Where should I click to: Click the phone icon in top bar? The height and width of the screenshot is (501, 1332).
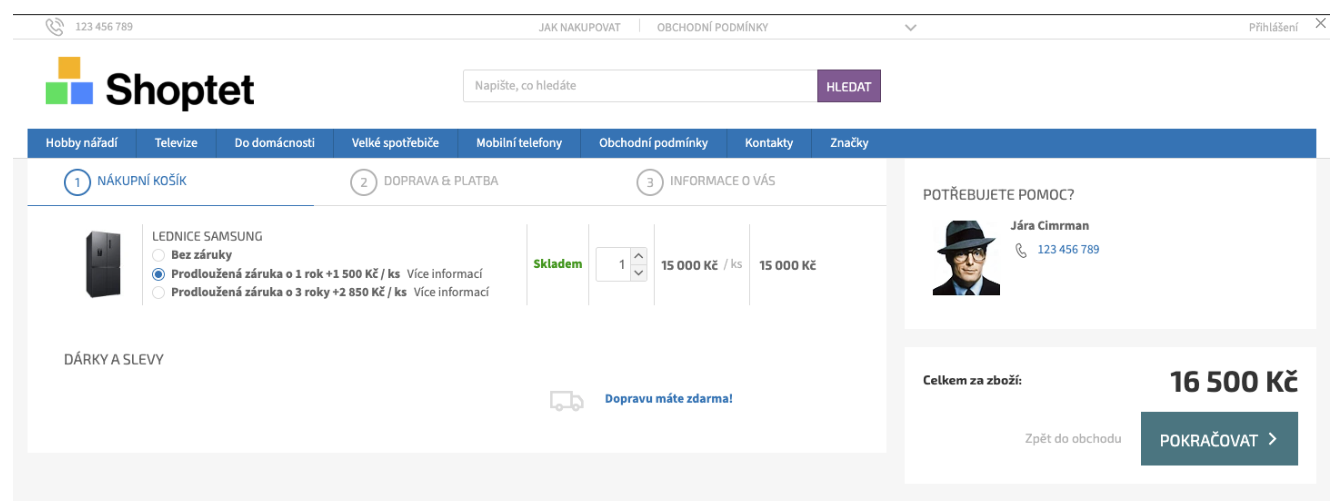[54, 27]
